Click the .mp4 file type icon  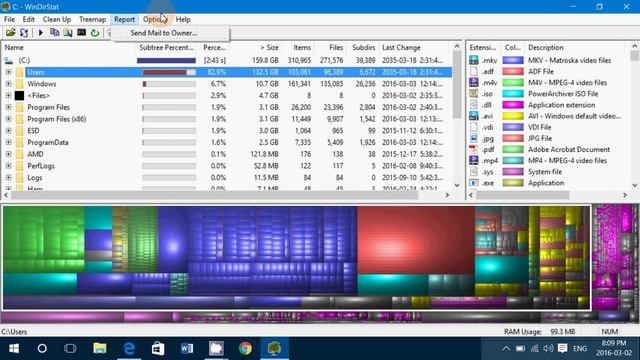(x=473, y=160)
